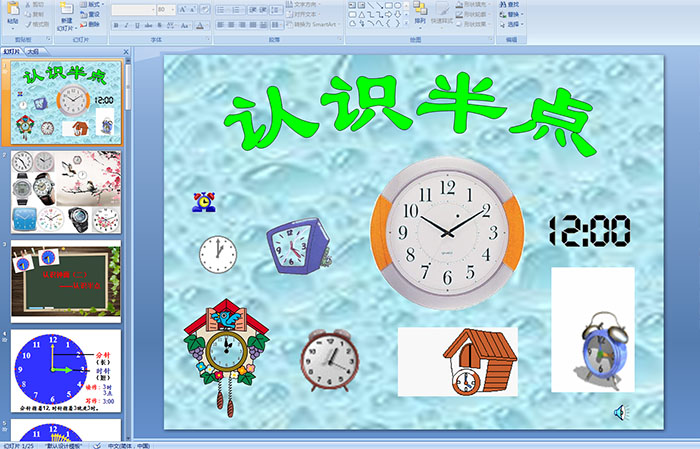The height and width of the screenshot is (449, 700).
Task: Select the oval shape in gallery
Action: (397, 5)
